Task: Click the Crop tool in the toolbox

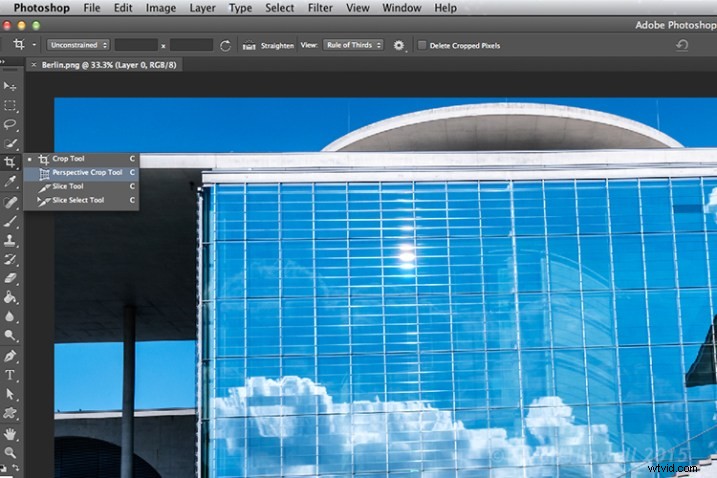Action: click(10, 162)
